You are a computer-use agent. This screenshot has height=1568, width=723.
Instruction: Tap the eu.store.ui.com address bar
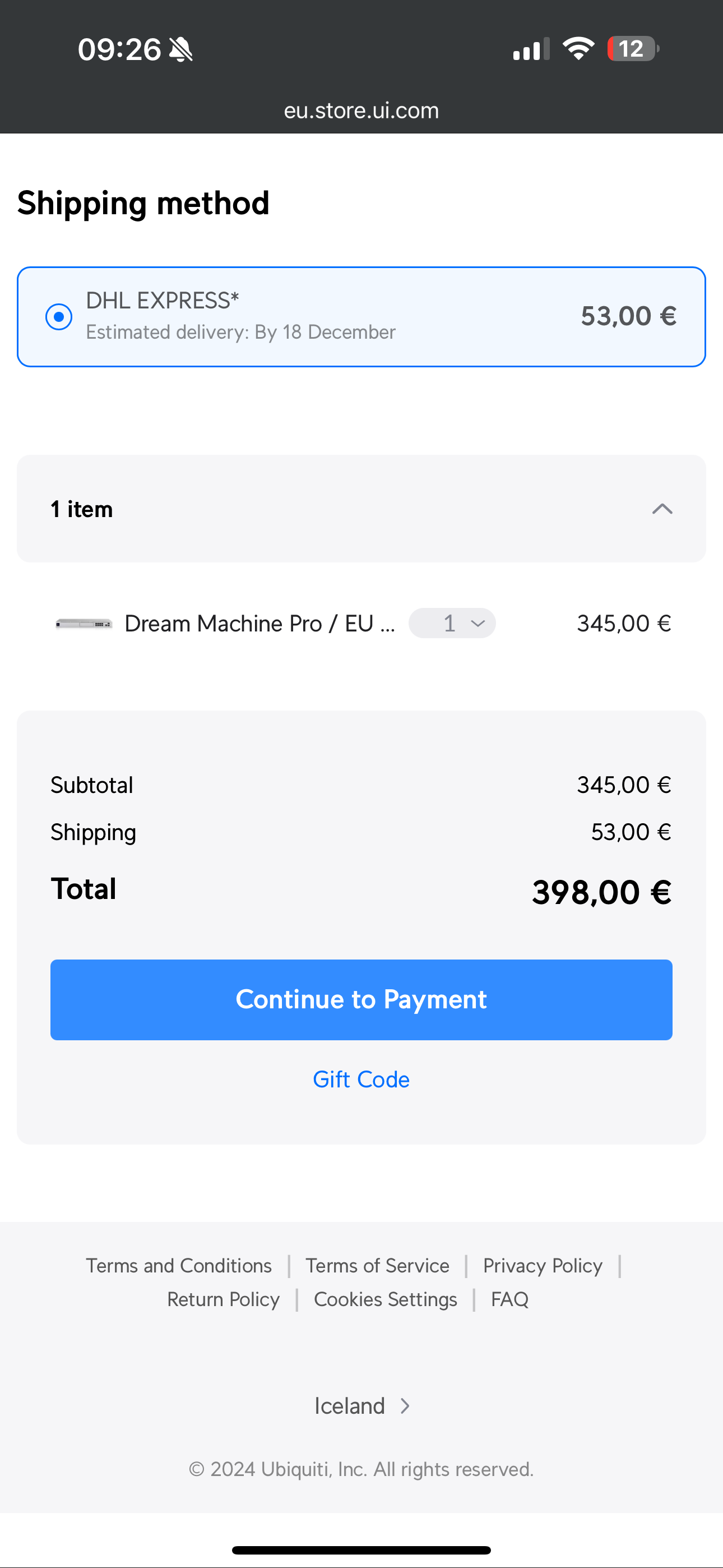point(361,110)
